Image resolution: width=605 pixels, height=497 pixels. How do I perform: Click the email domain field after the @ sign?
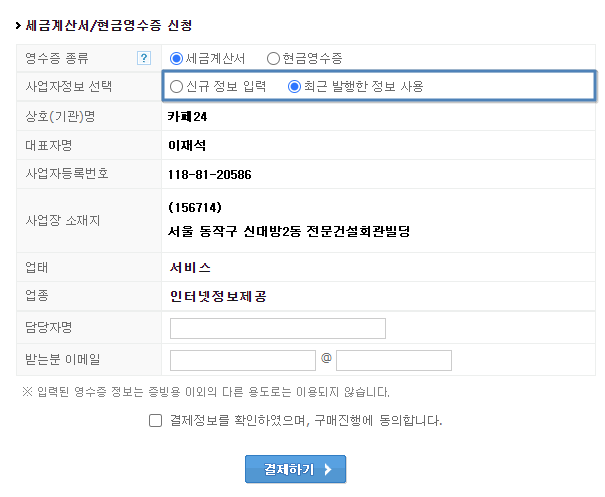(x=394, y=360)
